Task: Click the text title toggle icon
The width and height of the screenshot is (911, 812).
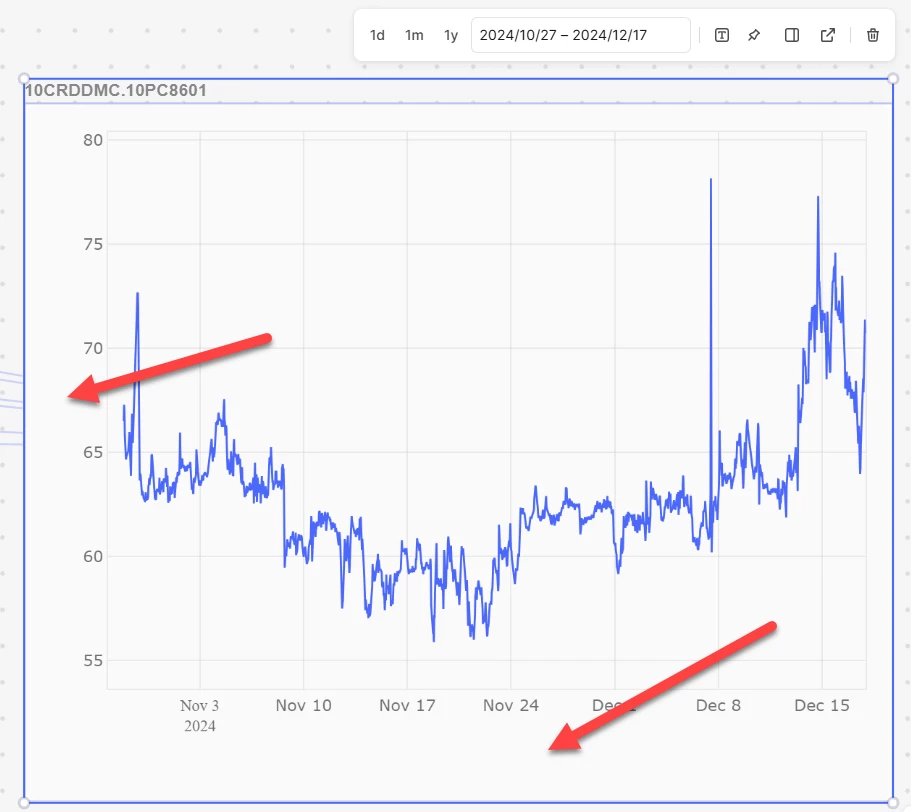Action: coord(722,35)
